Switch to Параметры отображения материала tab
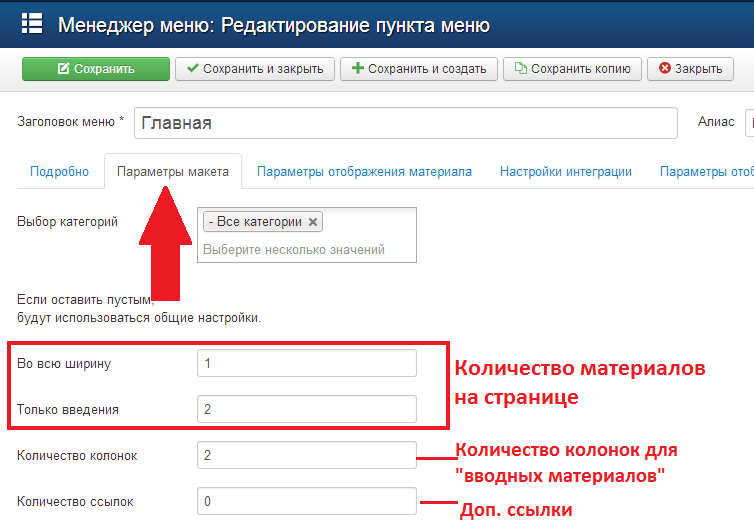Viewport: 754px width, 528px height. click(364, 171)
